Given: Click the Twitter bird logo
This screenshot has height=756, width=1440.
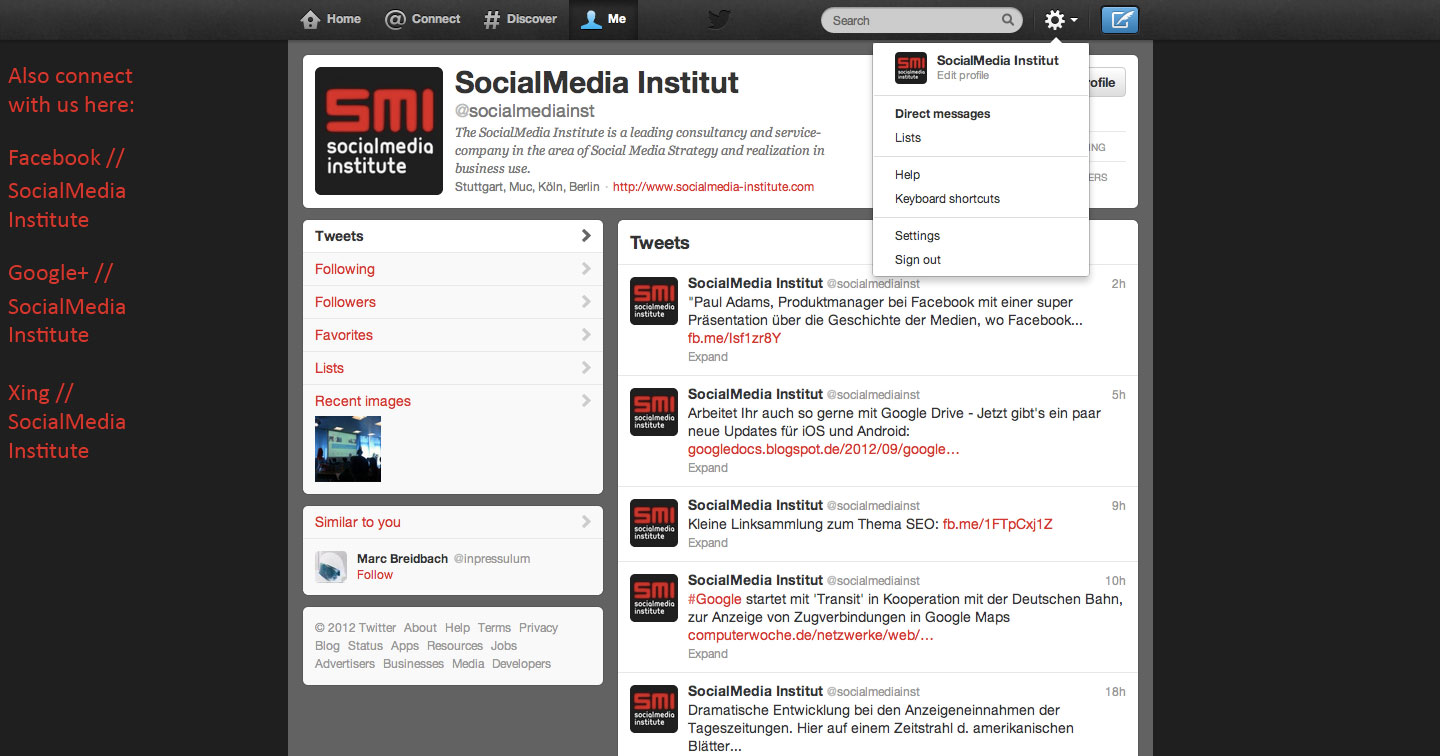Looking at the screenshot, I should 720,19.
